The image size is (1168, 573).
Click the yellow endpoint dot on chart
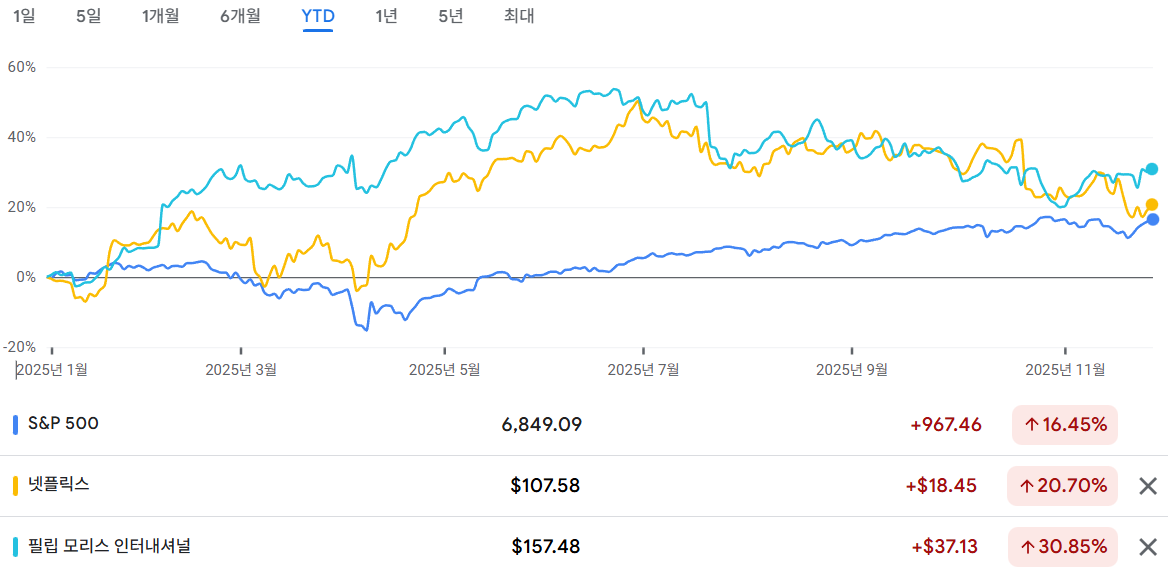pos(1152,205)
